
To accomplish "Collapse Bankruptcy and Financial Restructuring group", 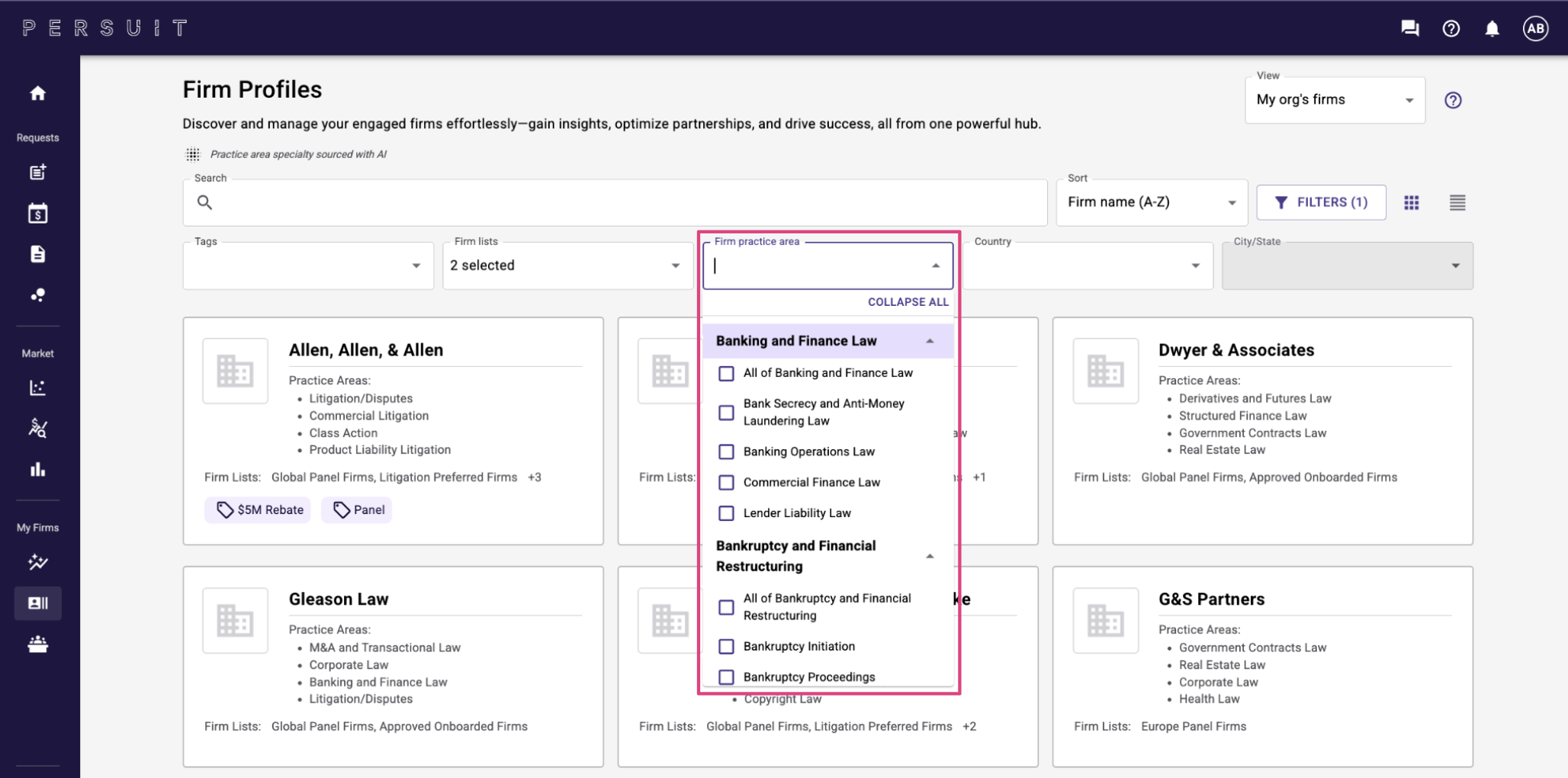I will click(x=930, y=556).
